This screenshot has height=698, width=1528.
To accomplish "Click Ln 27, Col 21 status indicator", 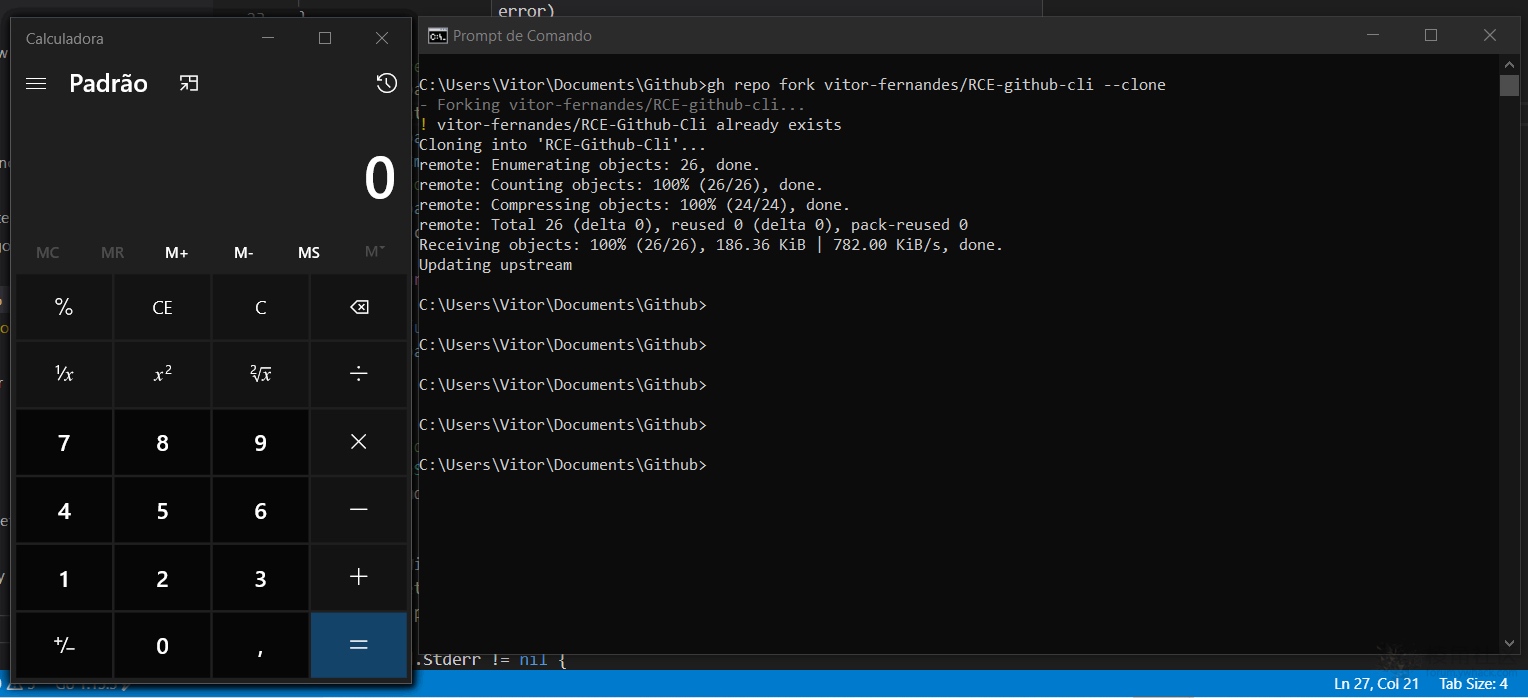I will point(1376,684).
